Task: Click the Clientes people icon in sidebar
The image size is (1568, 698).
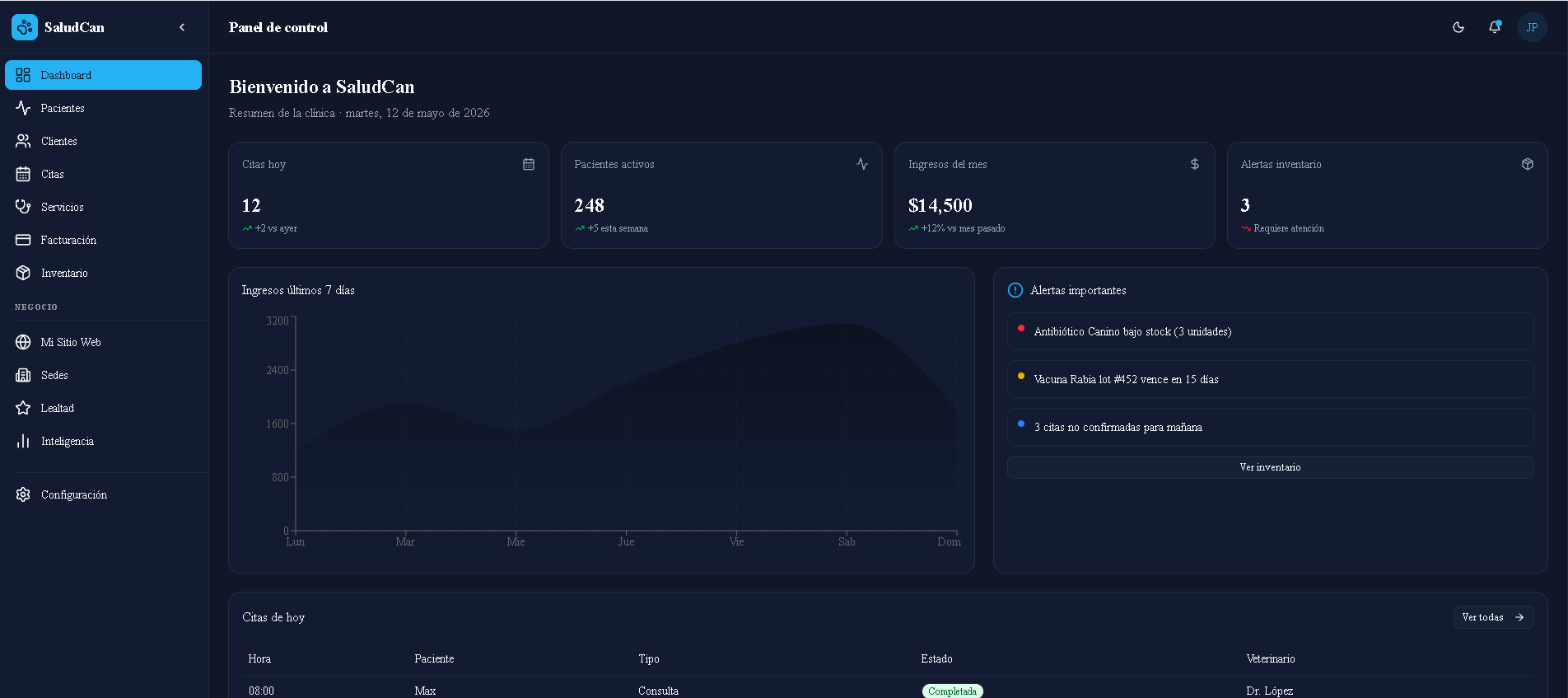Action: [x=23, y=141]
